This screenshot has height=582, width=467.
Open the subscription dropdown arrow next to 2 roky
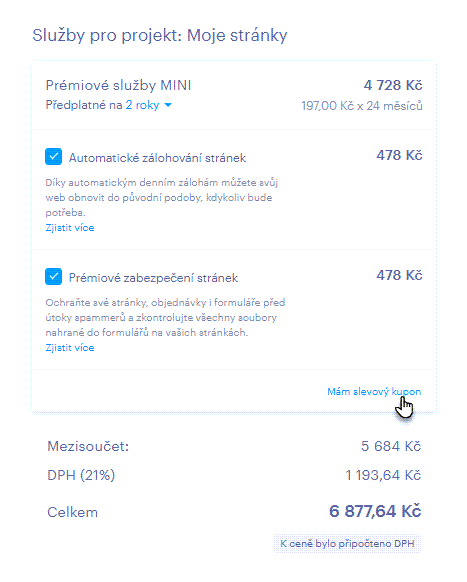(168, 105)
